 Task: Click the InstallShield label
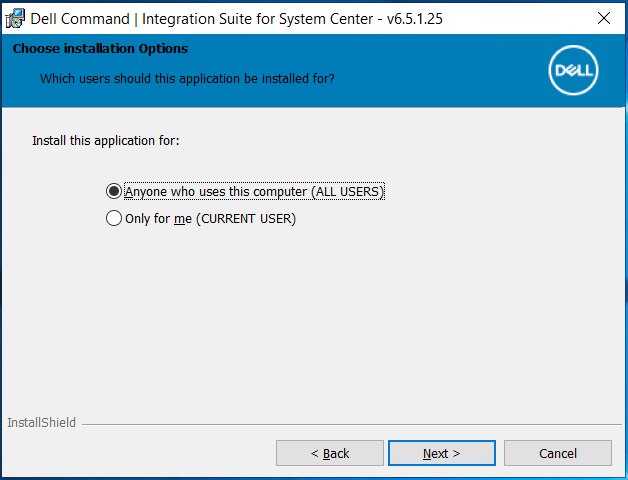[41, 423]
